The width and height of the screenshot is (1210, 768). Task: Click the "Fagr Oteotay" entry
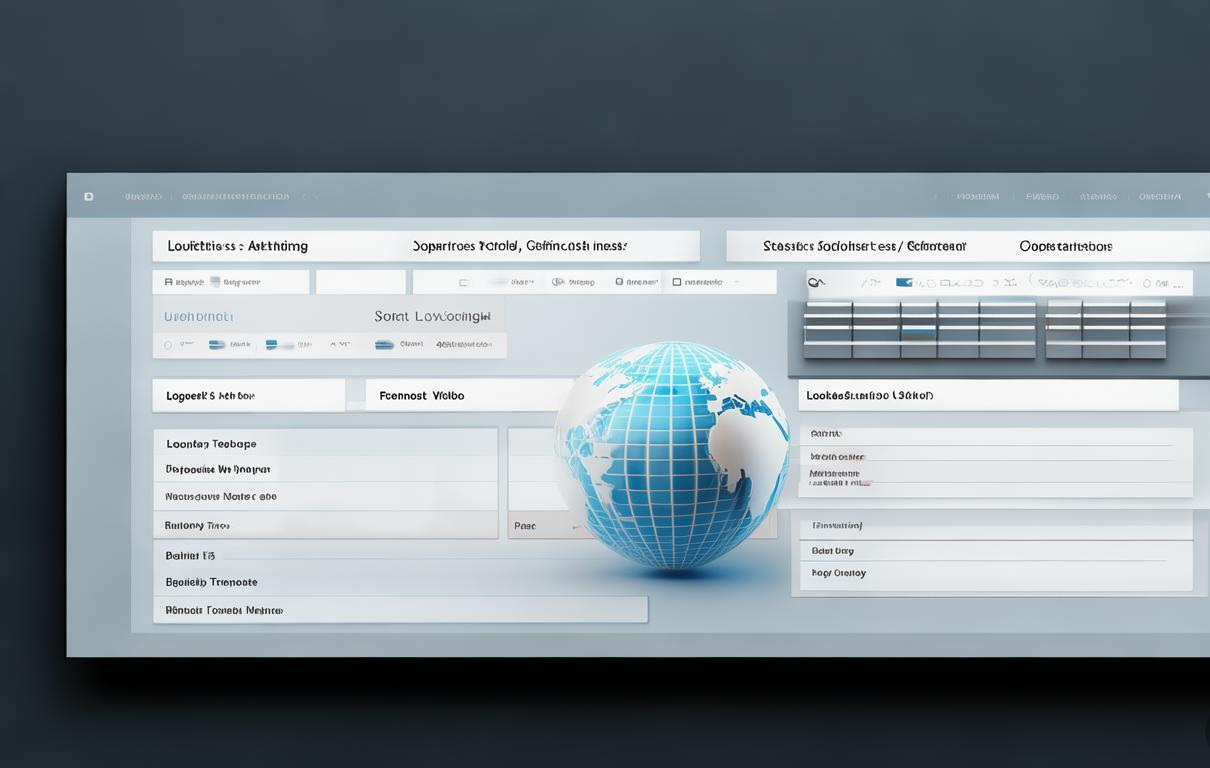pos(839,573)
